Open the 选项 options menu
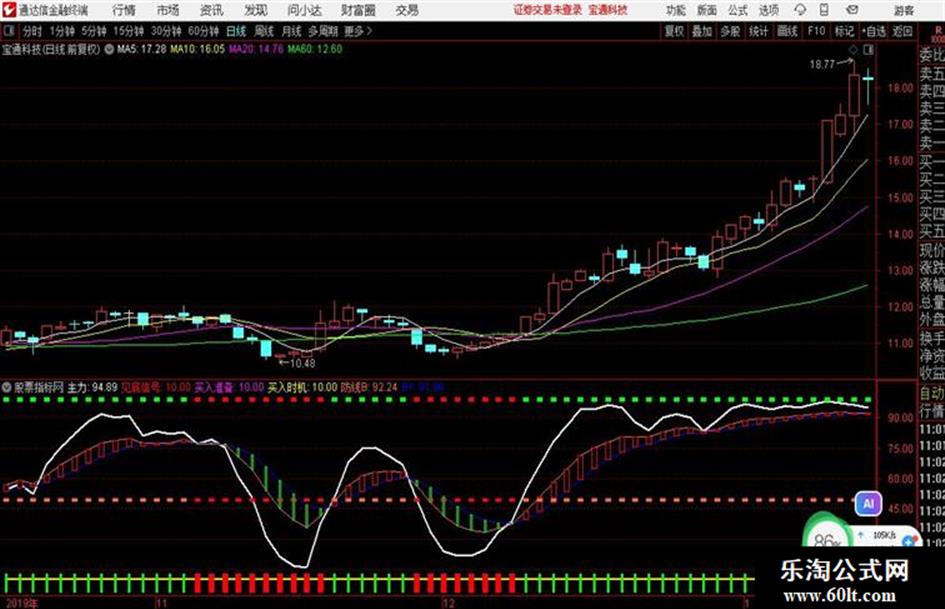Image resolution: width=945 pixels, height=609 pixels. [768, 10]
